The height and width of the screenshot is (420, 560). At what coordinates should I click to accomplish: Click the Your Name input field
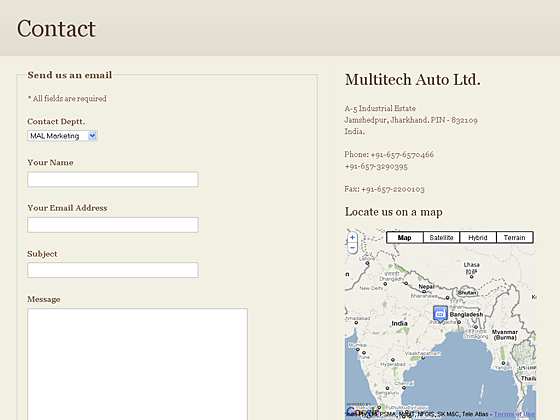tap(113, 179)
